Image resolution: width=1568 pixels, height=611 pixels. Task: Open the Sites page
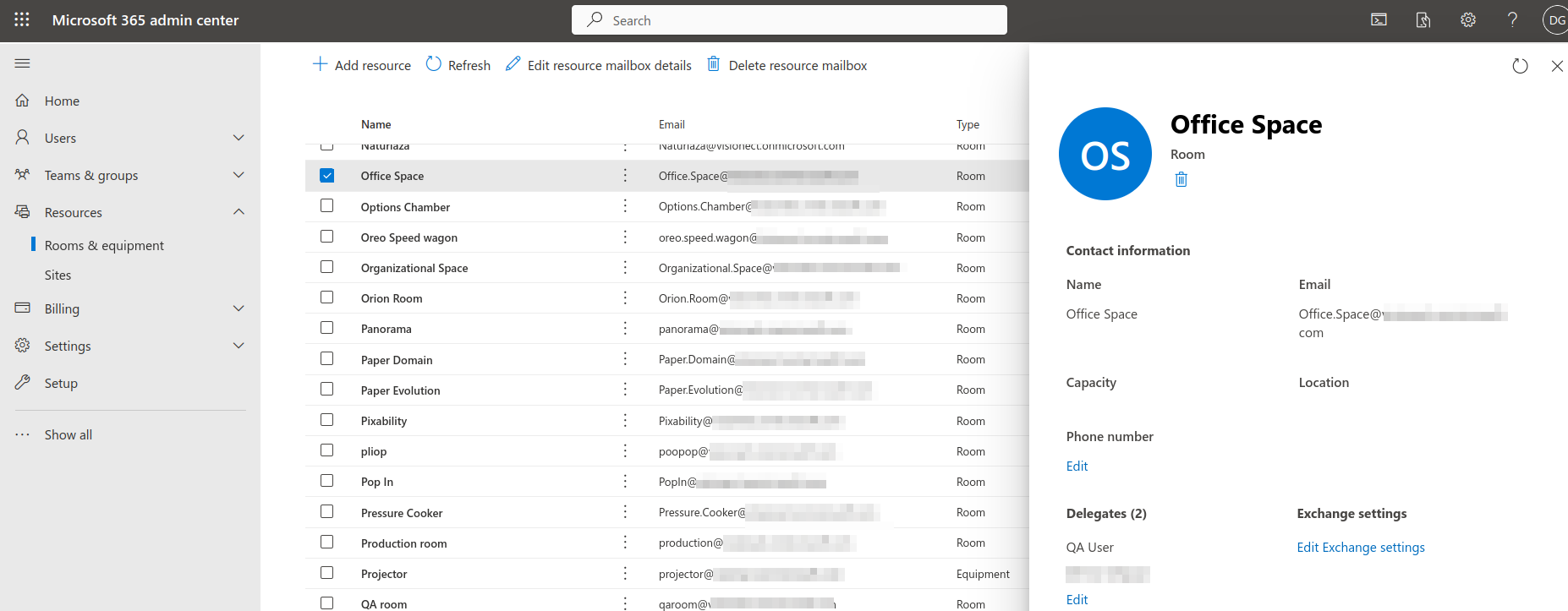pyautogui.click(x=58, y=275)
